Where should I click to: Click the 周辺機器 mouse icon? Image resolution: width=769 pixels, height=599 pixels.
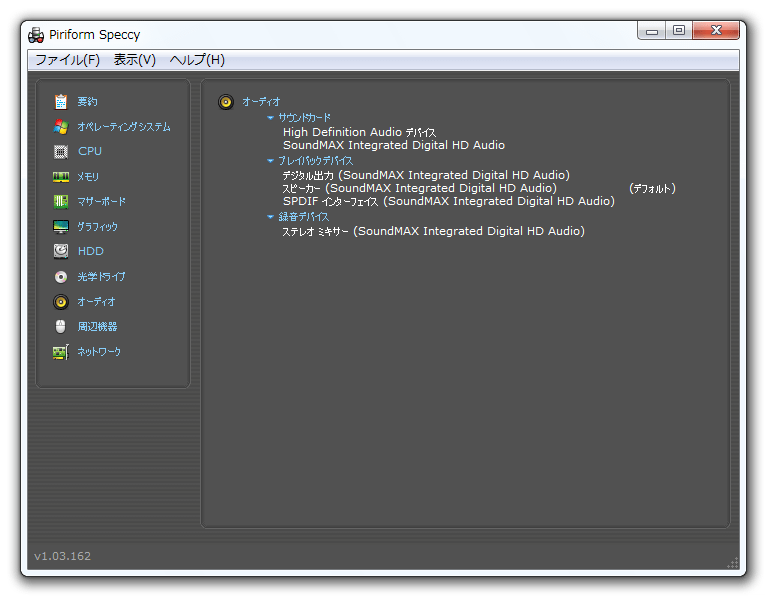[60, 326]
